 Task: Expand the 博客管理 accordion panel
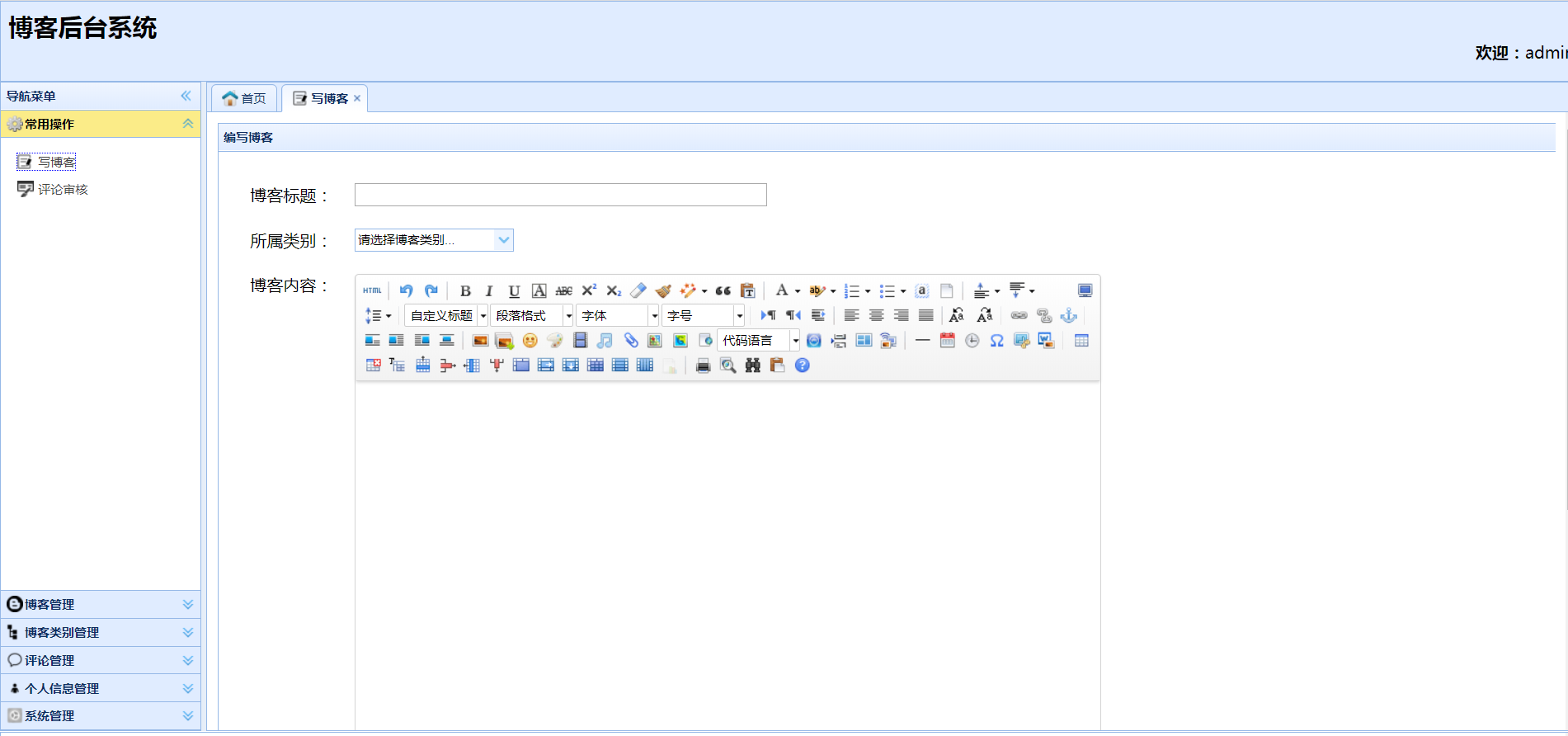click(x=101, y=605)
